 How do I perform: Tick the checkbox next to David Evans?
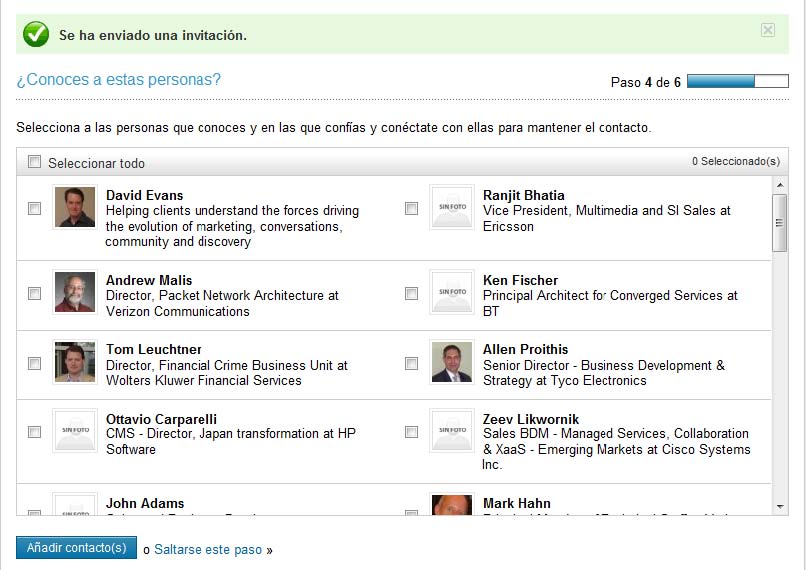(35, 209)
